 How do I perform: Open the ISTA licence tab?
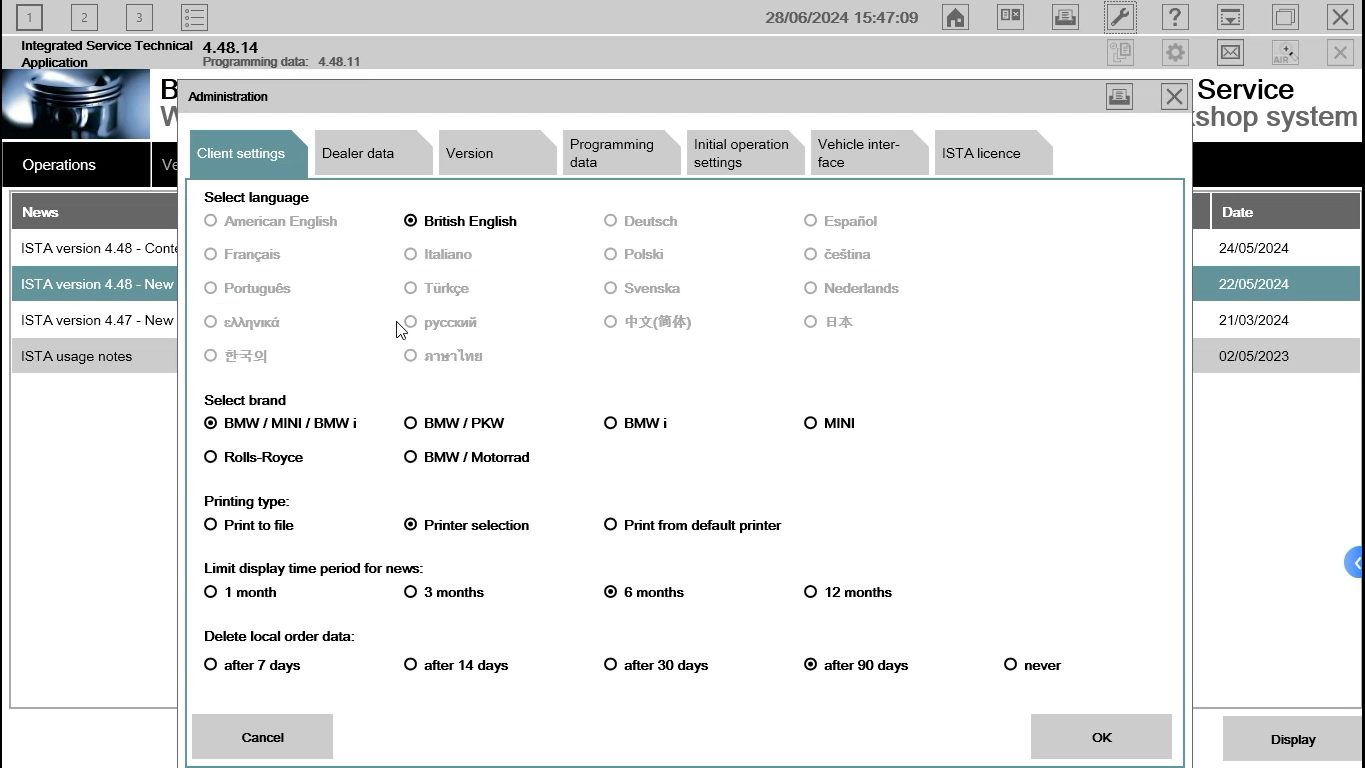point(992,153)
